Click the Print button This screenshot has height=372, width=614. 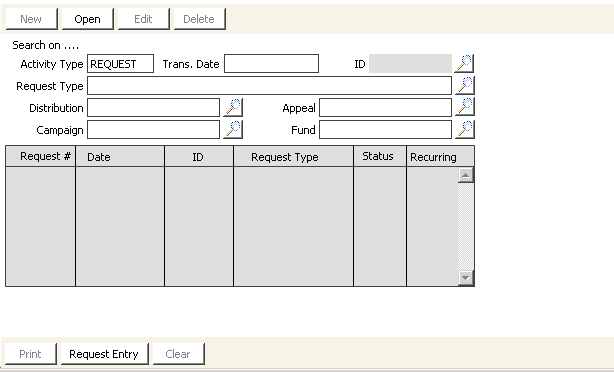pos(31,354)
